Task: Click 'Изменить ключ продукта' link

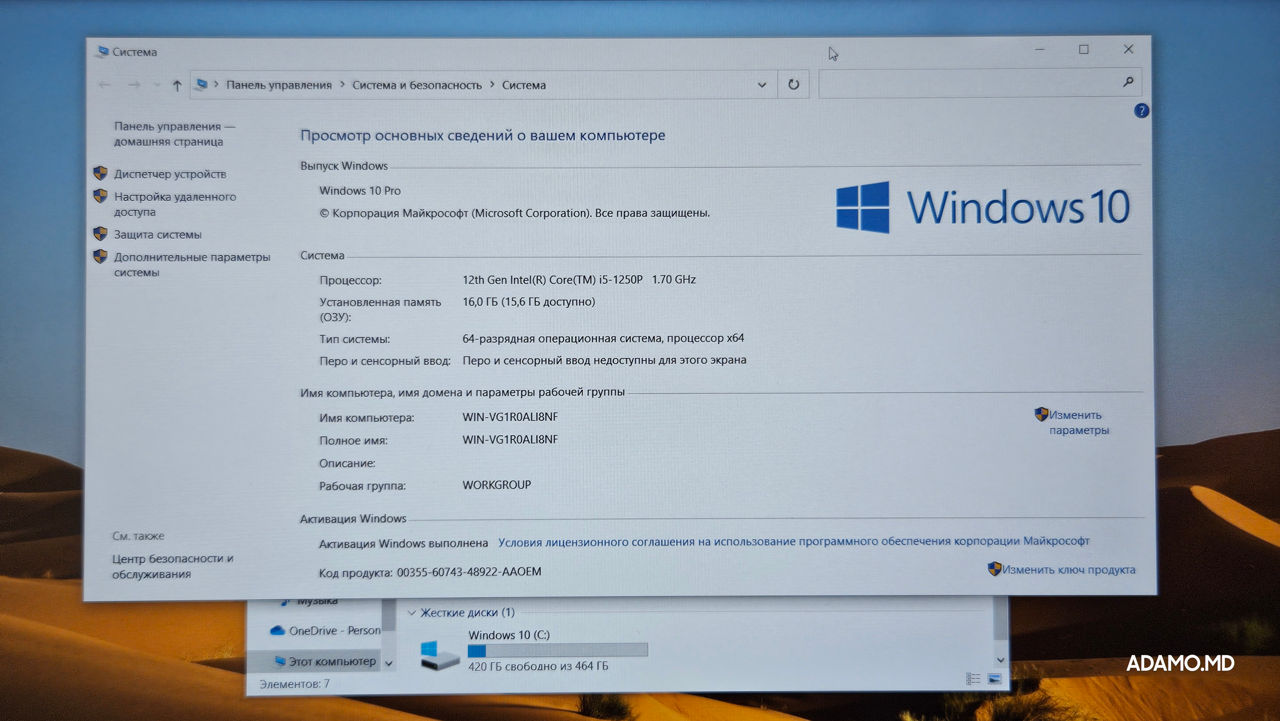Action: click(1069, 569)
